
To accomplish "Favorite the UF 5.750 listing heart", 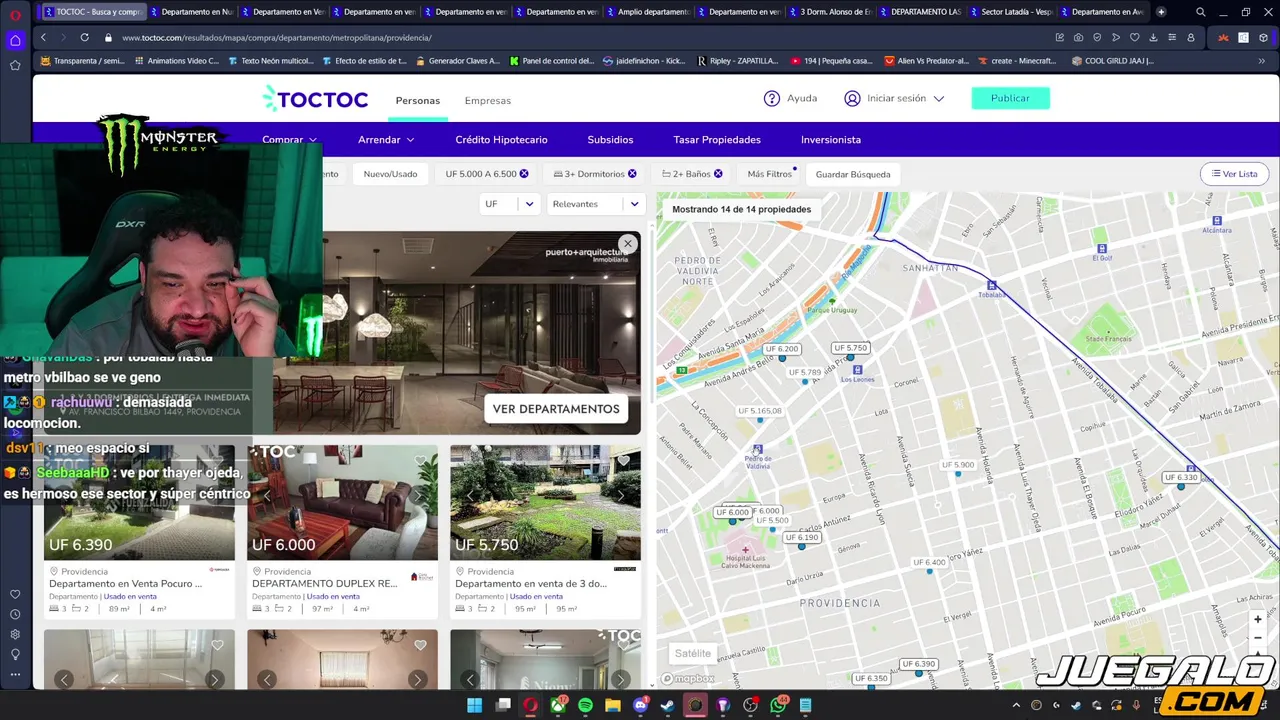I will coord(623,461).
